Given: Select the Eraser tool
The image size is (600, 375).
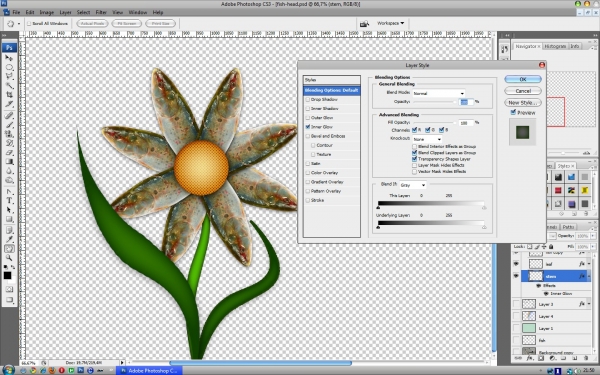Looking at the screenshot, I should click(x=9, y=152).
